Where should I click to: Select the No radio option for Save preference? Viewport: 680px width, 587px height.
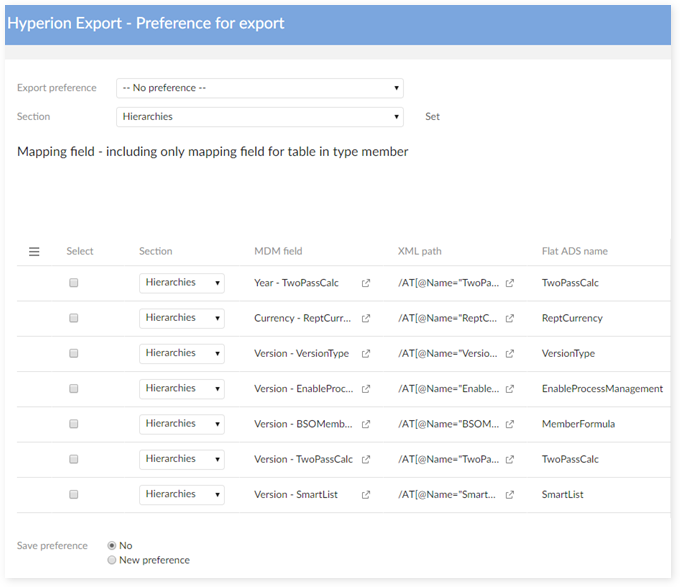(x=111, y=545)
